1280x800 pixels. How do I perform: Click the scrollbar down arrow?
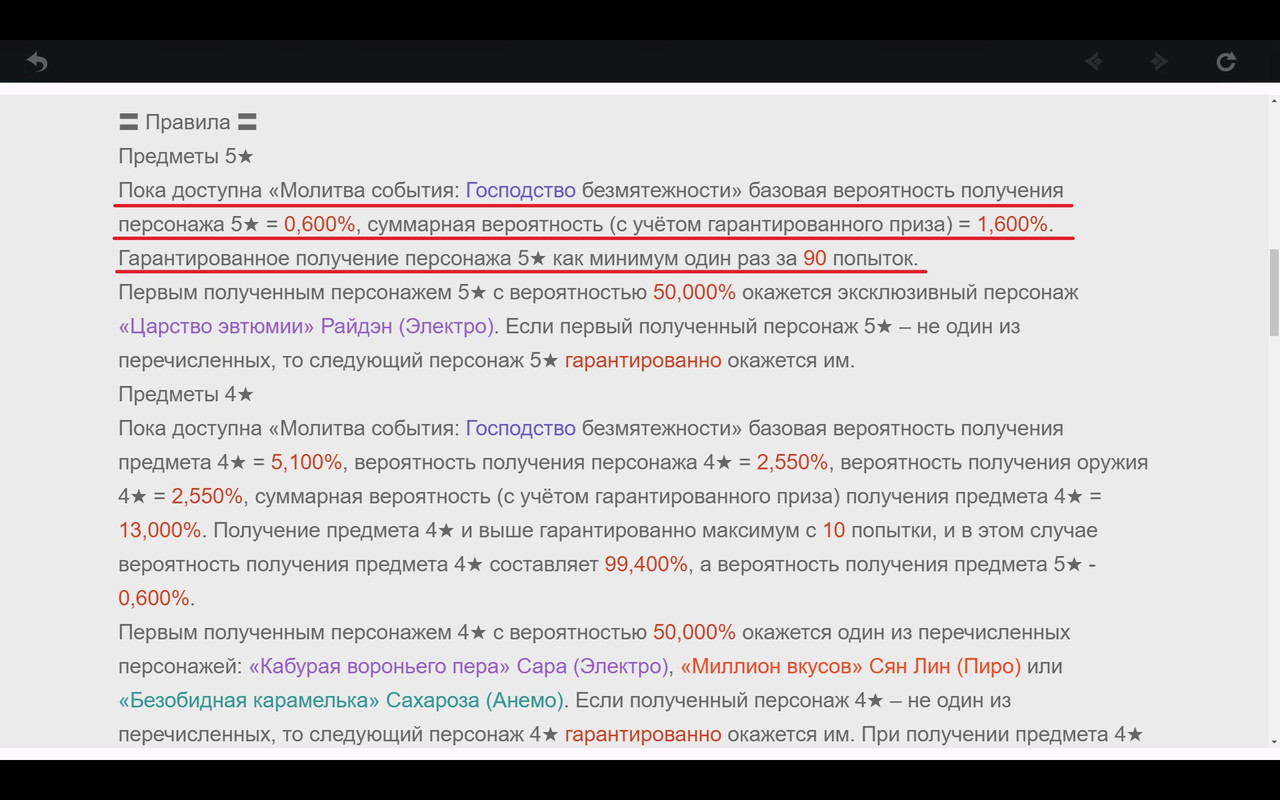point(1273,742)
